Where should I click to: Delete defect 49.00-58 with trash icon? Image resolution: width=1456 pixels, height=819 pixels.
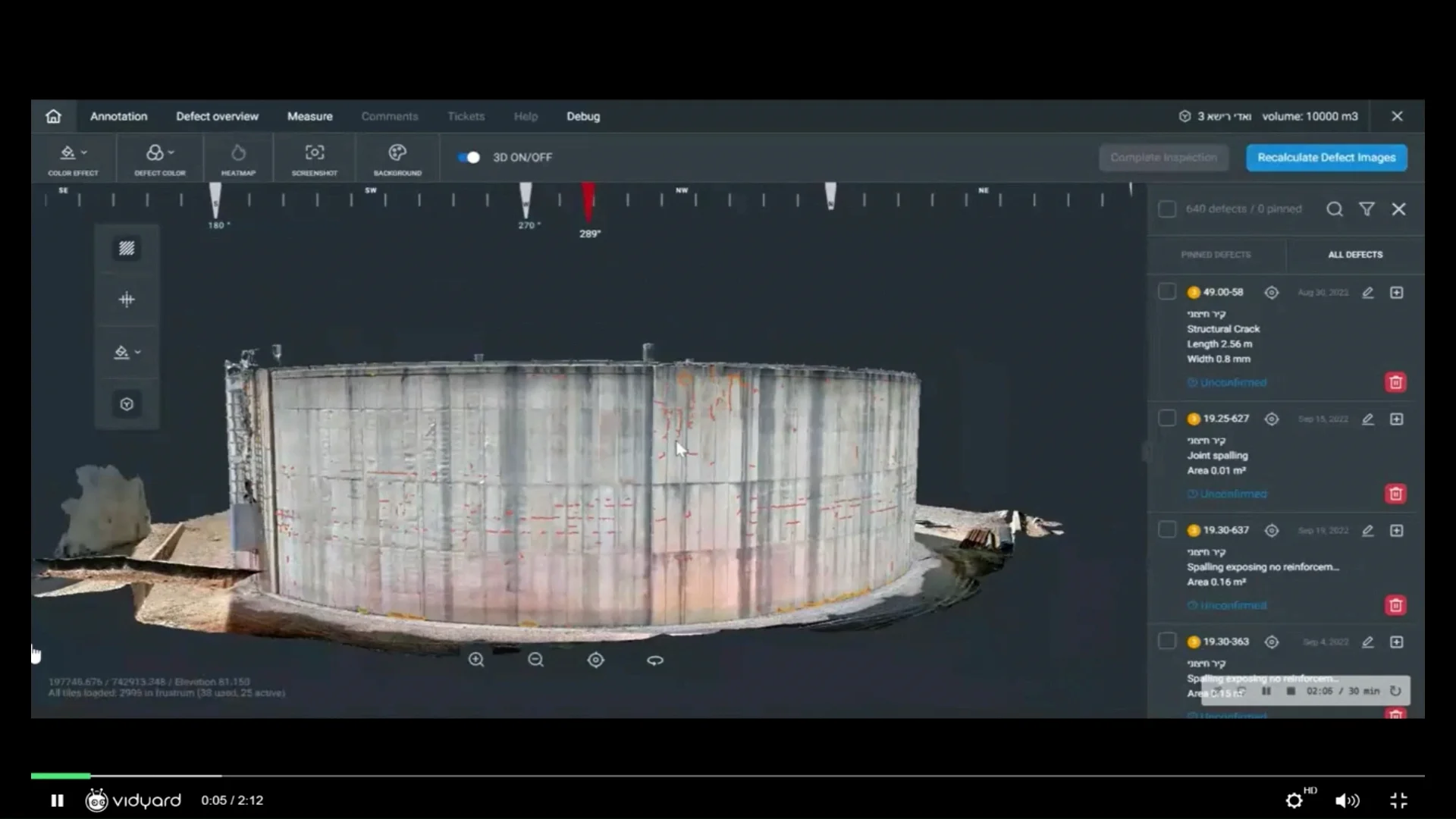(1395, 382)
